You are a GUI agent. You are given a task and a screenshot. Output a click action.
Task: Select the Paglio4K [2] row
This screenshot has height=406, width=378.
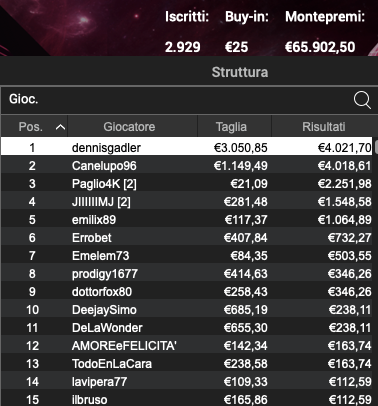(x=187, y=184)
